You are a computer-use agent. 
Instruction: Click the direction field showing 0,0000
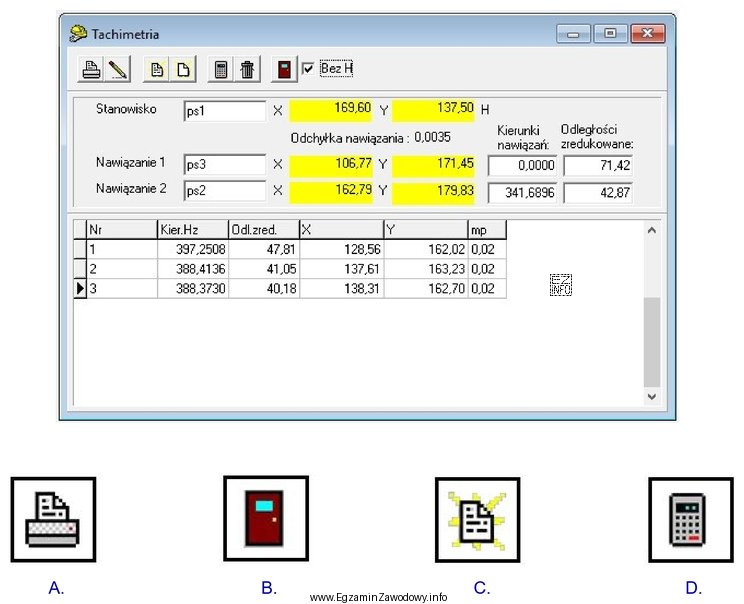pos(522,166)
